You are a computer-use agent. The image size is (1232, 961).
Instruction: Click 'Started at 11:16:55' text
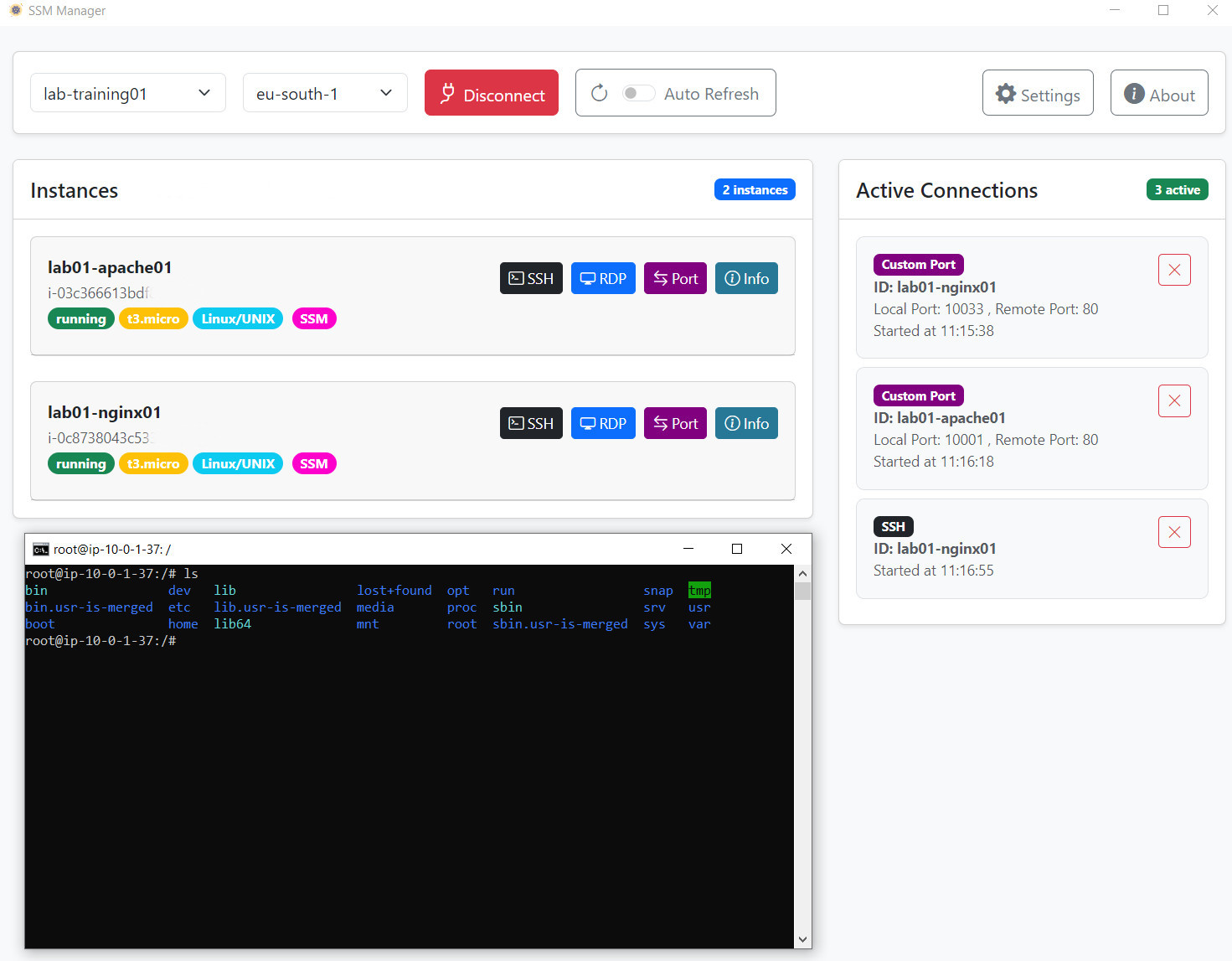pos(934,571)
